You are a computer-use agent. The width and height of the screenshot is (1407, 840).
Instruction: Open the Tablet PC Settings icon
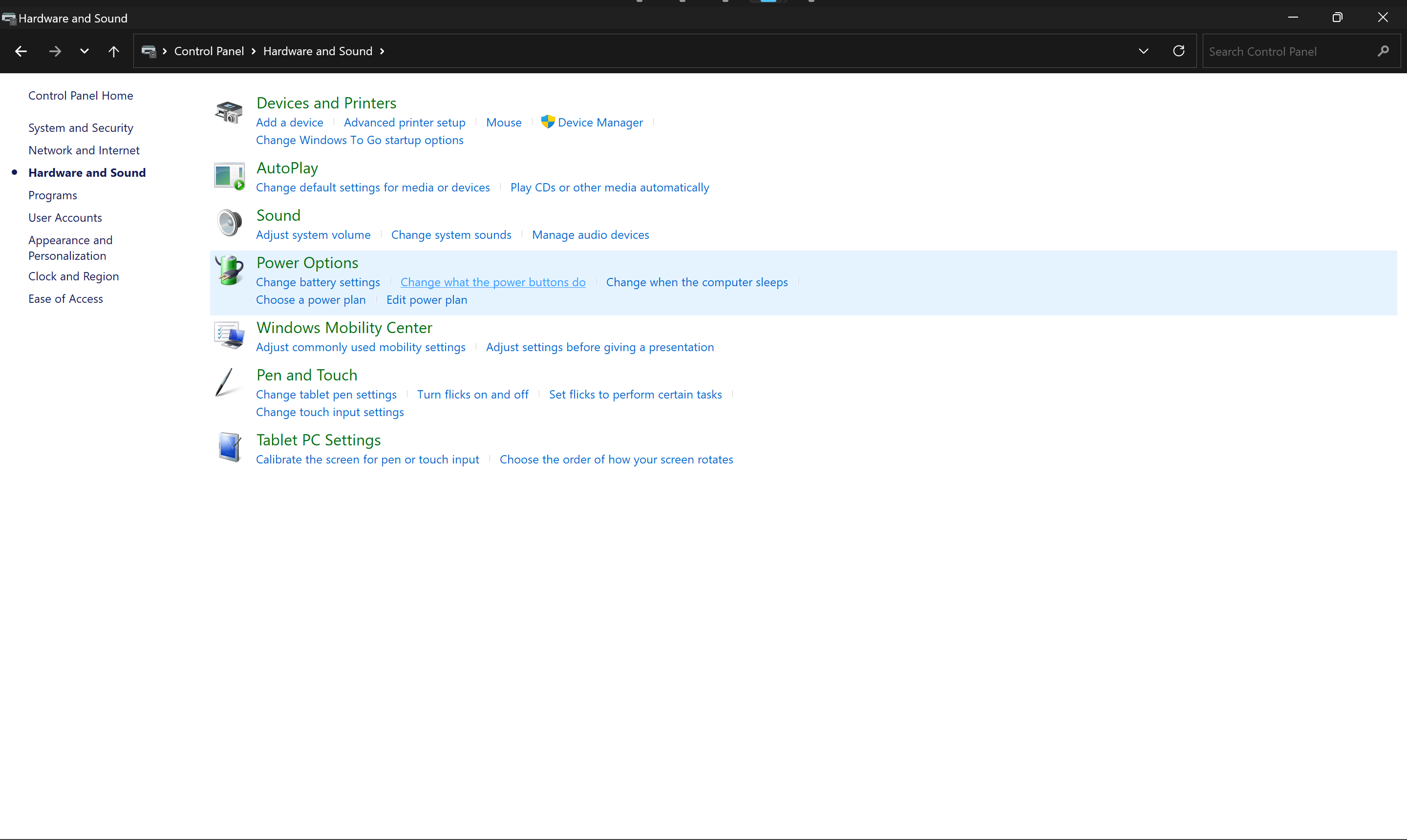[x=229, y=447]
